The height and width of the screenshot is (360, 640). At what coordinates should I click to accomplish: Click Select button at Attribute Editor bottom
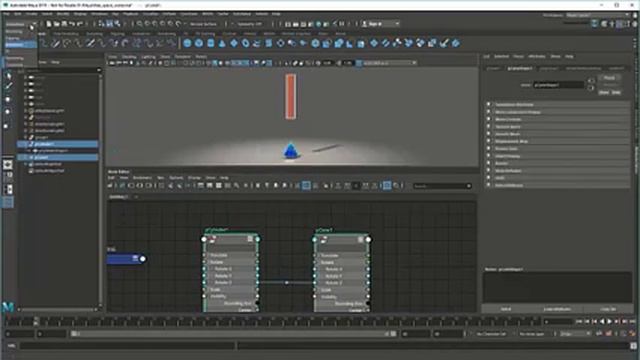(x=506, y=309)
